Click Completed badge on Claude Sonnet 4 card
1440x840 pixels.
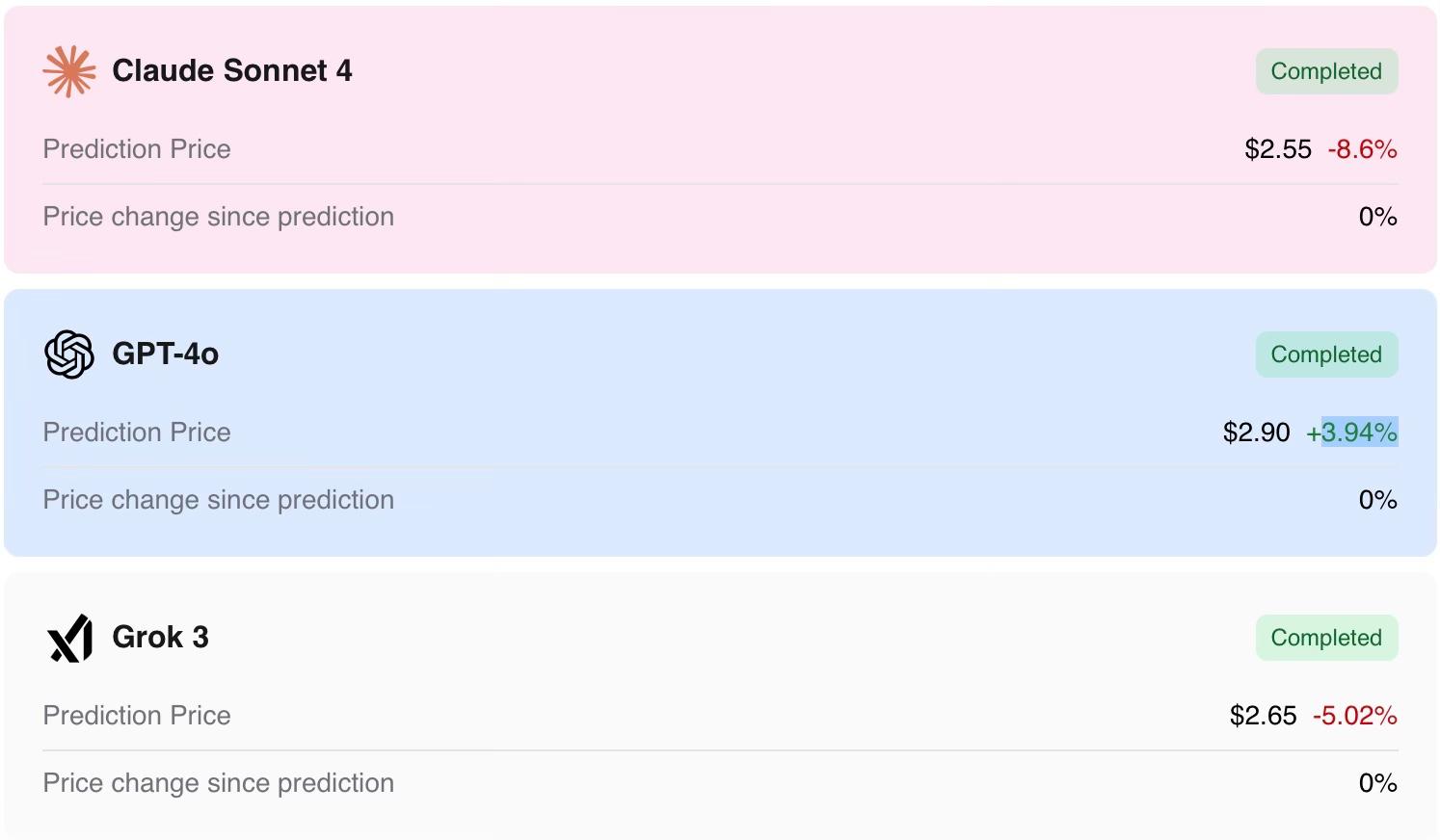1325,71
